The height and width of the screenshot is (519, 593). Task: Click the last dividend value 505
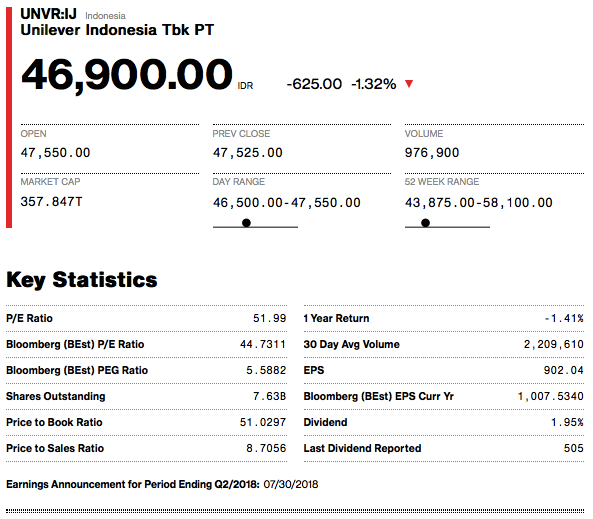click(574, 448)
